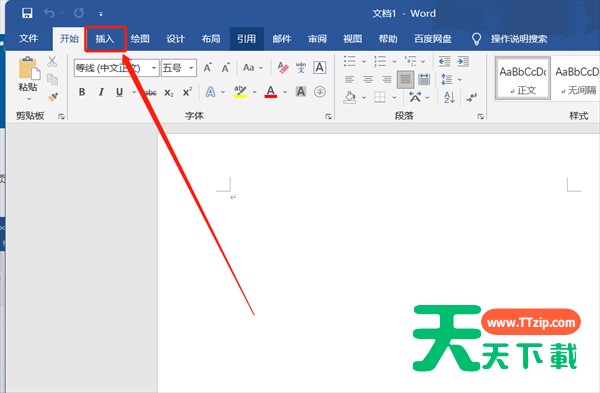This screenshot has width=600, height=393.
Task: Redo with the repeat arrow icon
Action: (79, 13)
